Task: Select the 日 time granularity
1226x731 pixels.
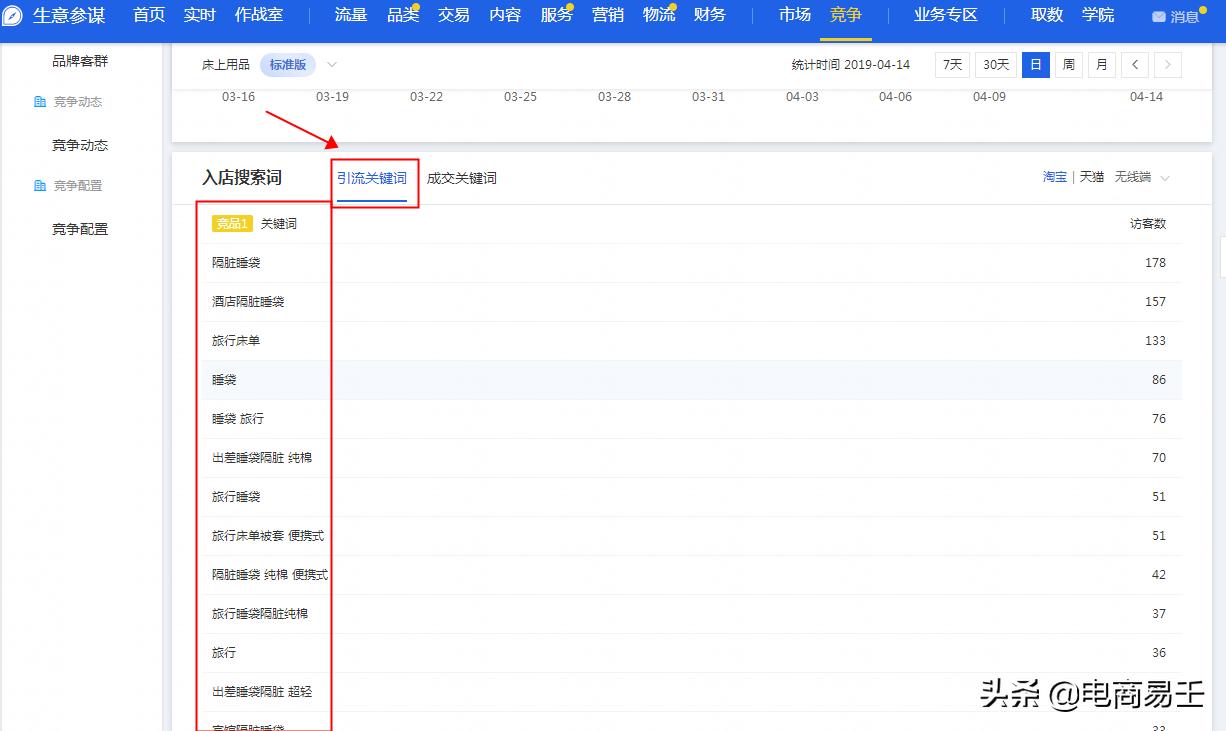Action: pos(1035,65)
